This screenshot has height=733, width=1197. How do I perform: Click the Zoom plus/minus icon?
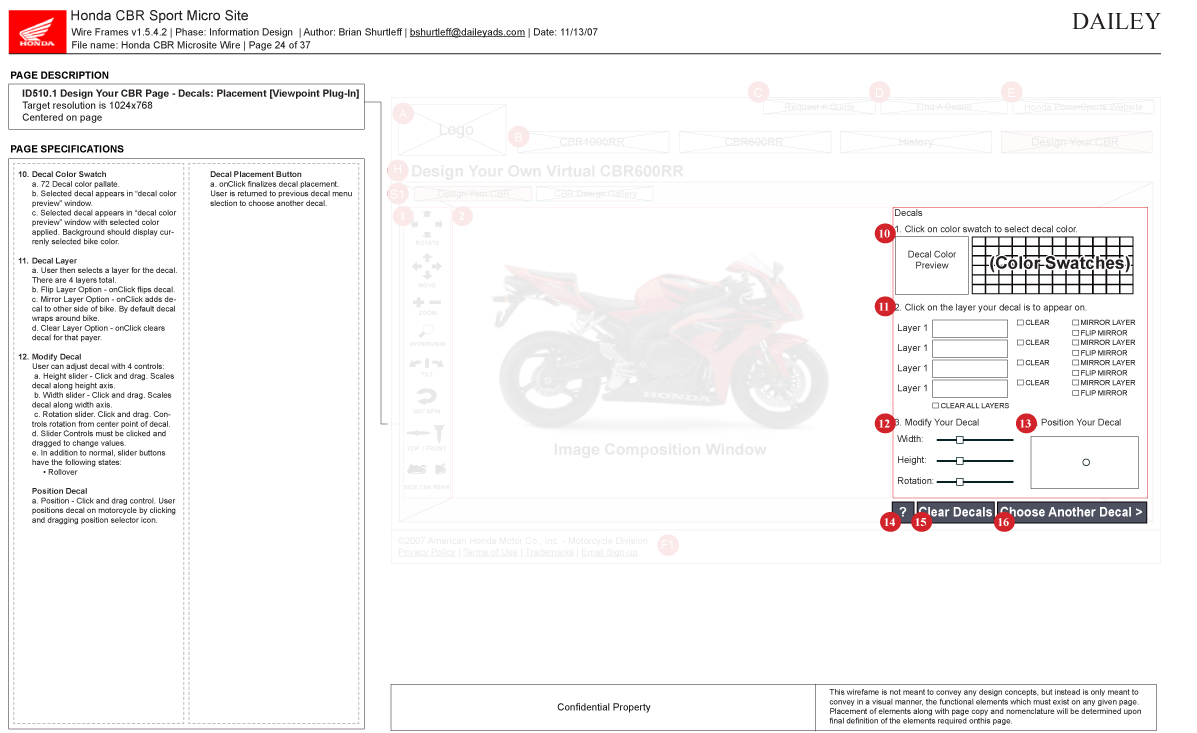click(x=427, y=301)
